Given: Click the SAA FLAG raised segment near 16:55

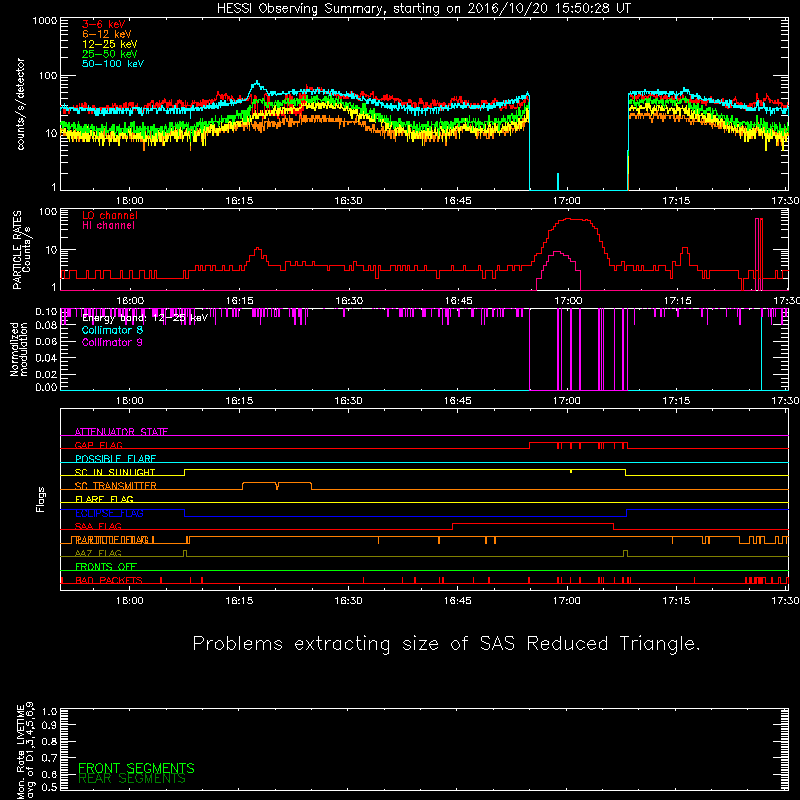Looking at the screenshot, I should (x=533, y=524).
